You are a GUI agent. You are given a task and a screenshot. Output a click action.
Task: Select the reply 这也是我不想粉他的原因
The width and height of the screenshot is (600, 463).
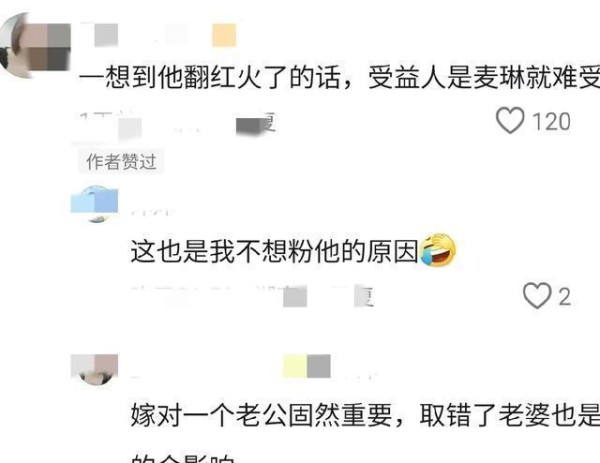[x=274, y=251]
